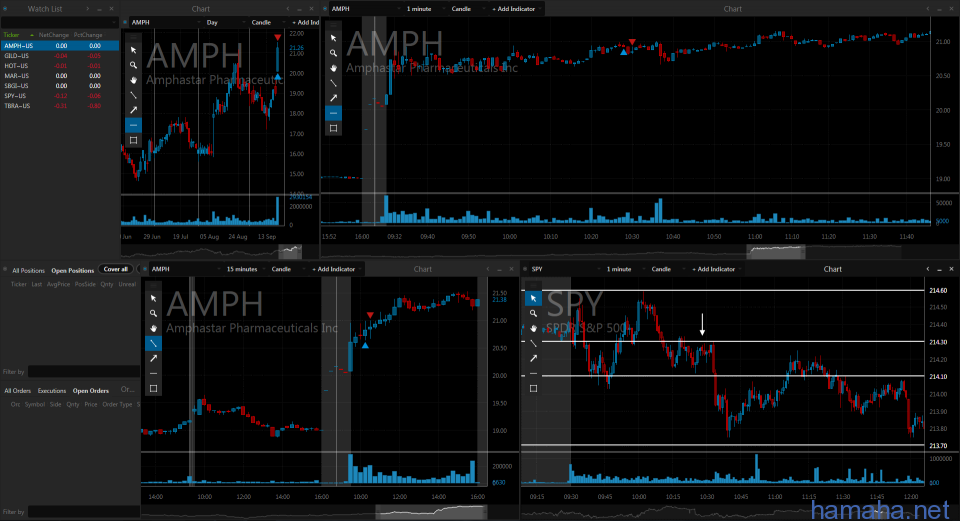960x521 pixels.
Task: Switch to Open Orders tab
Action: 91,391
